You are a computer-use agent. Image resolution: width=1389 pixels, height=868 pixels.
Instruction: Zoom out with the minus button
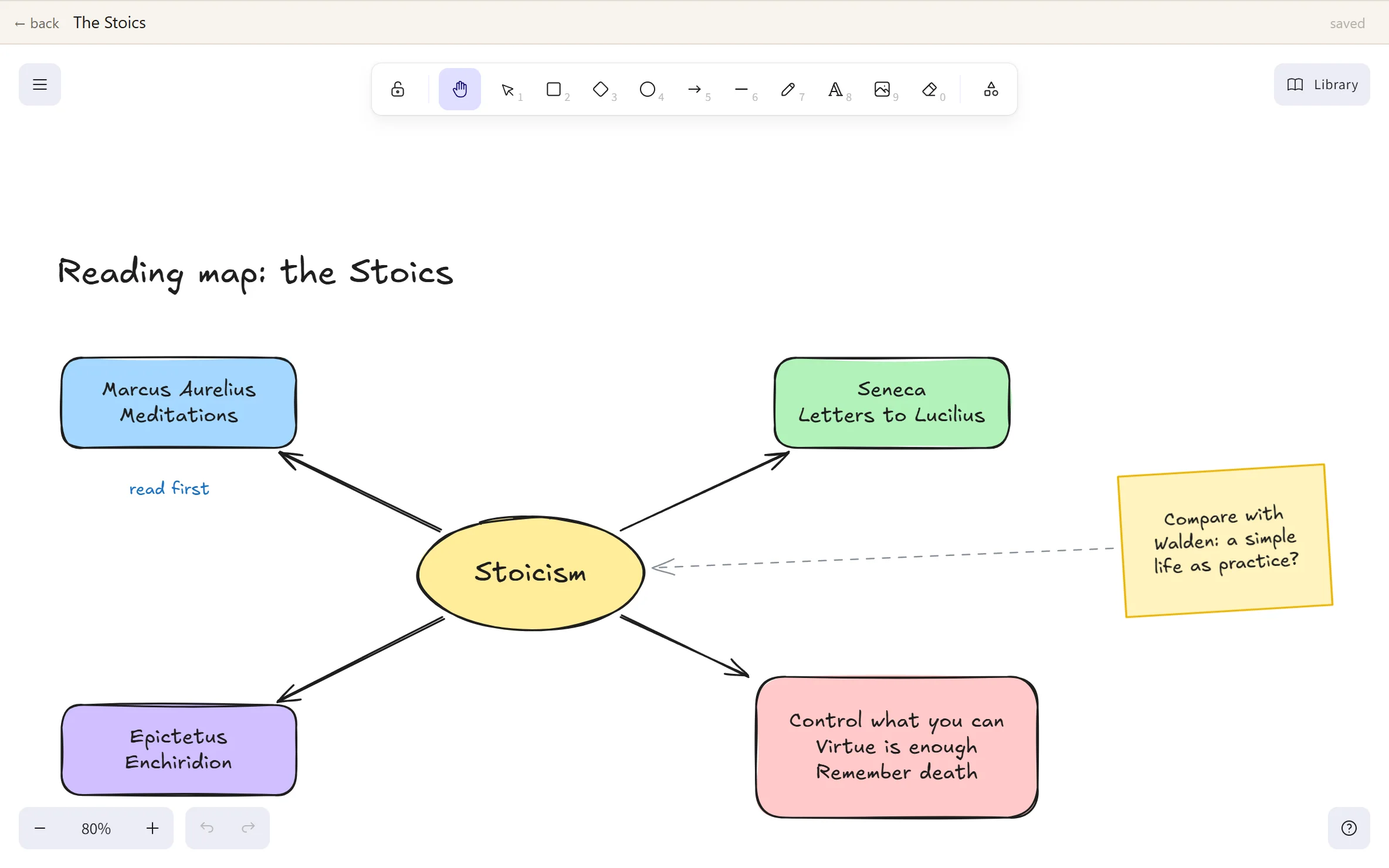40,828
